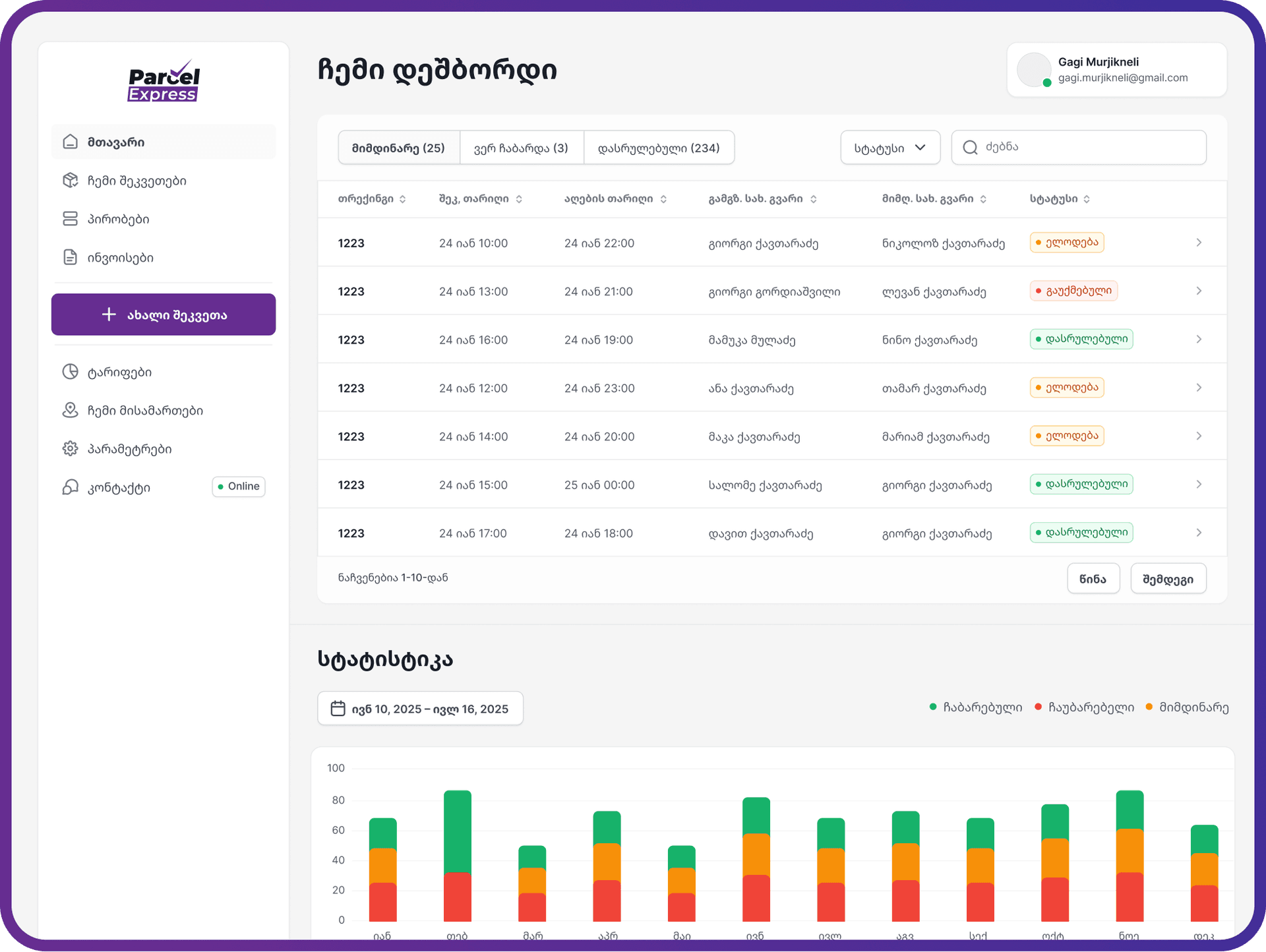
Task: Click the home icon beside მთავარი
Action: point(71,142)
